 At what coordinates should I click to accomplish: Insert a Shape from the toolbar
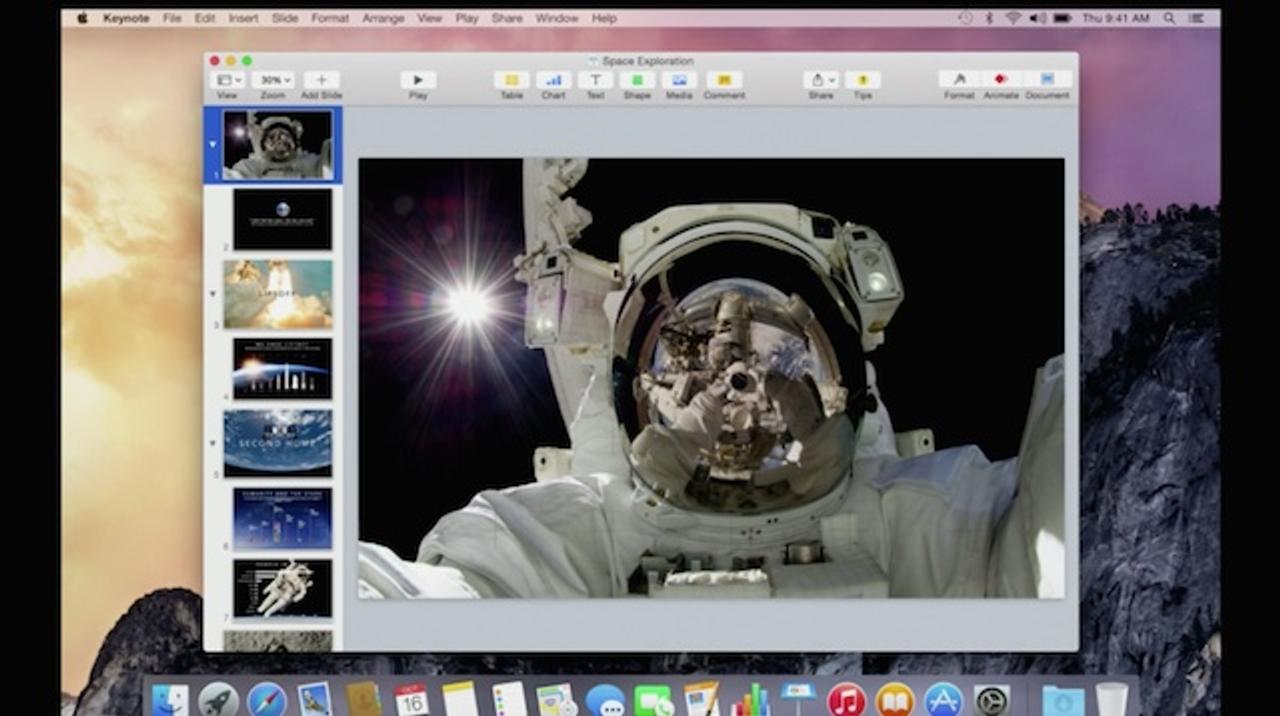click(637, 81)
